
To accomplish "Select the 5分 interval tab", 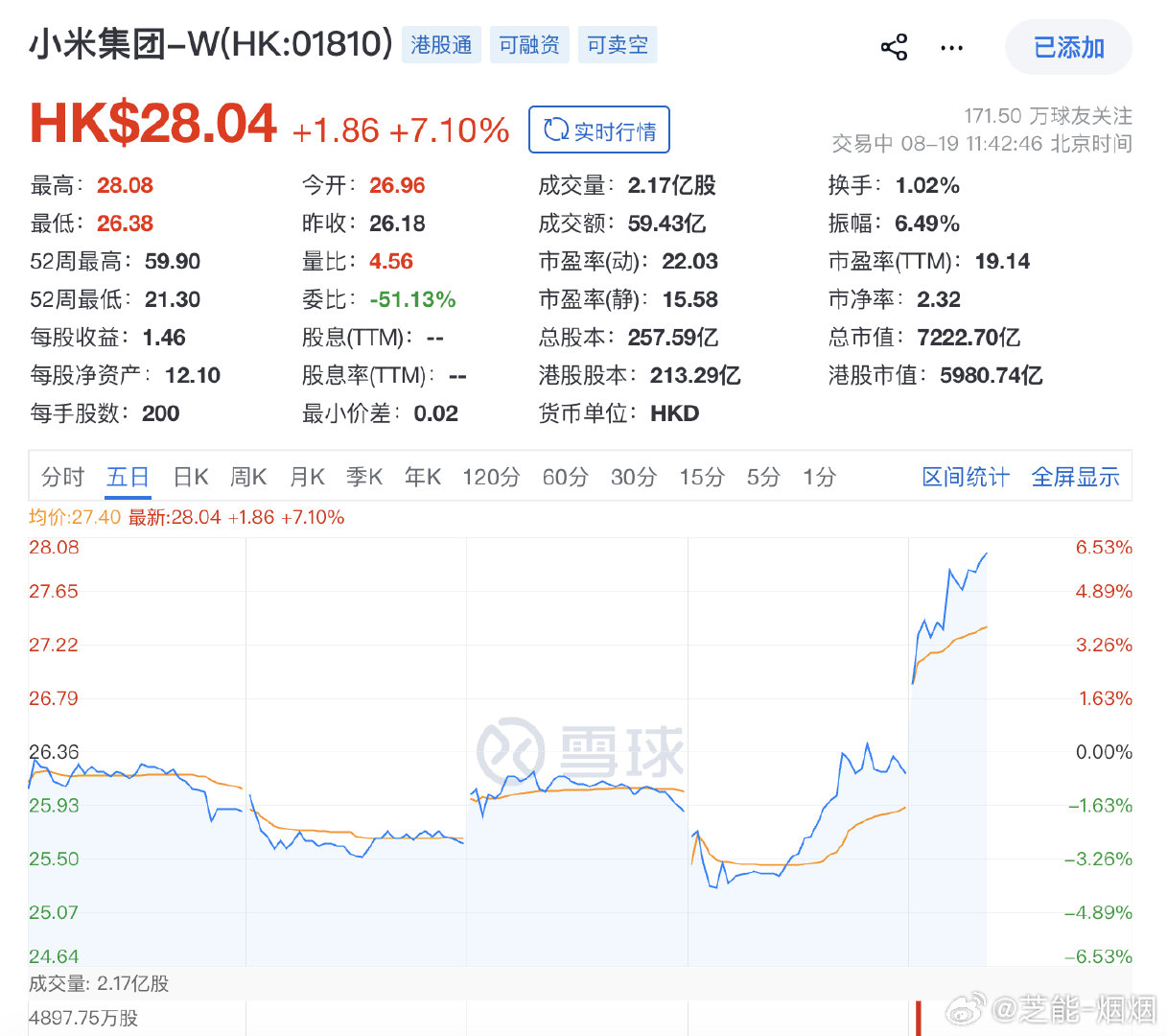I will pyautogui.click(x=763, y=477).
